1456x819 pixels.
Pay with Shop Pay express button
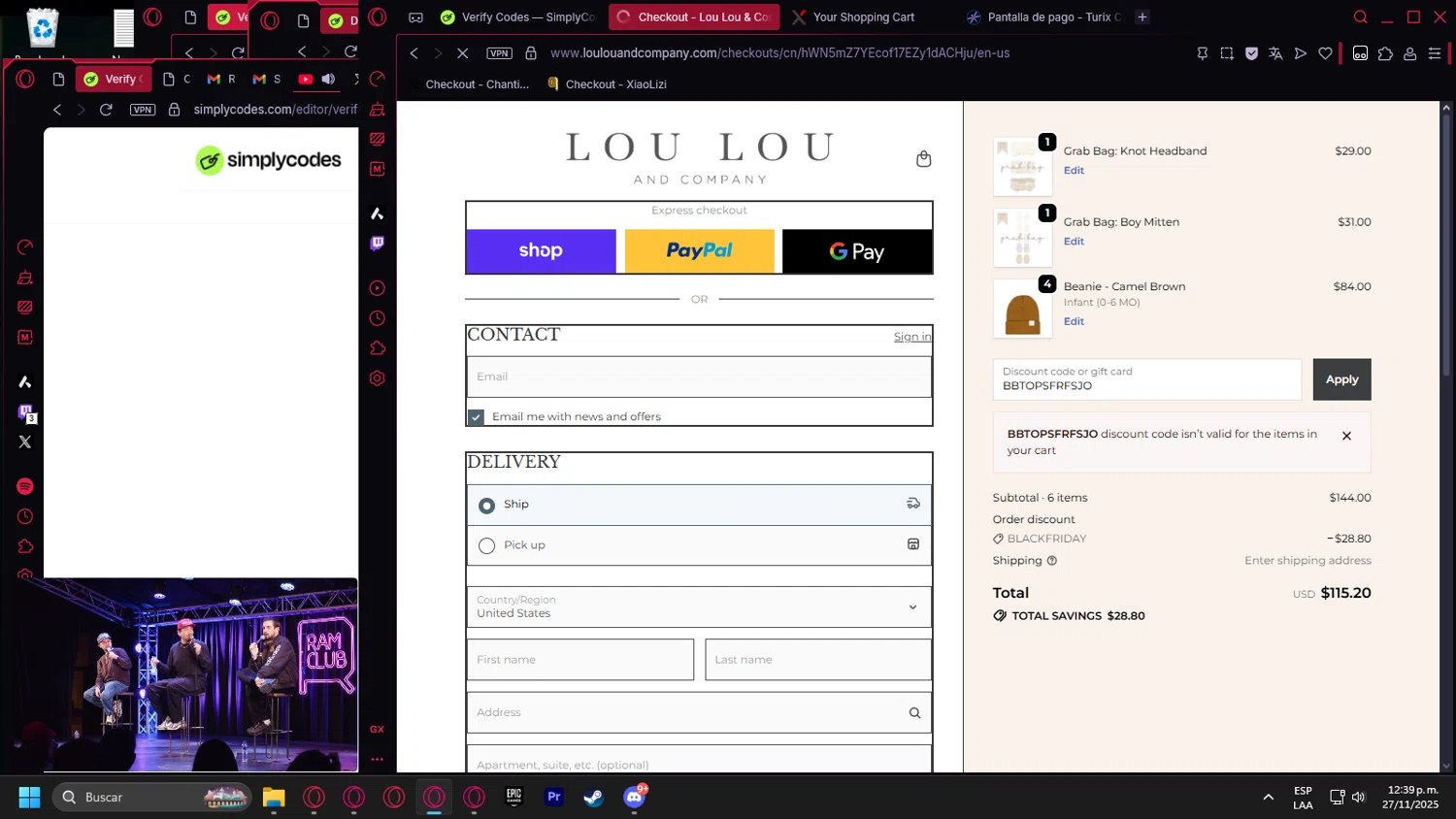coord(541,251)
